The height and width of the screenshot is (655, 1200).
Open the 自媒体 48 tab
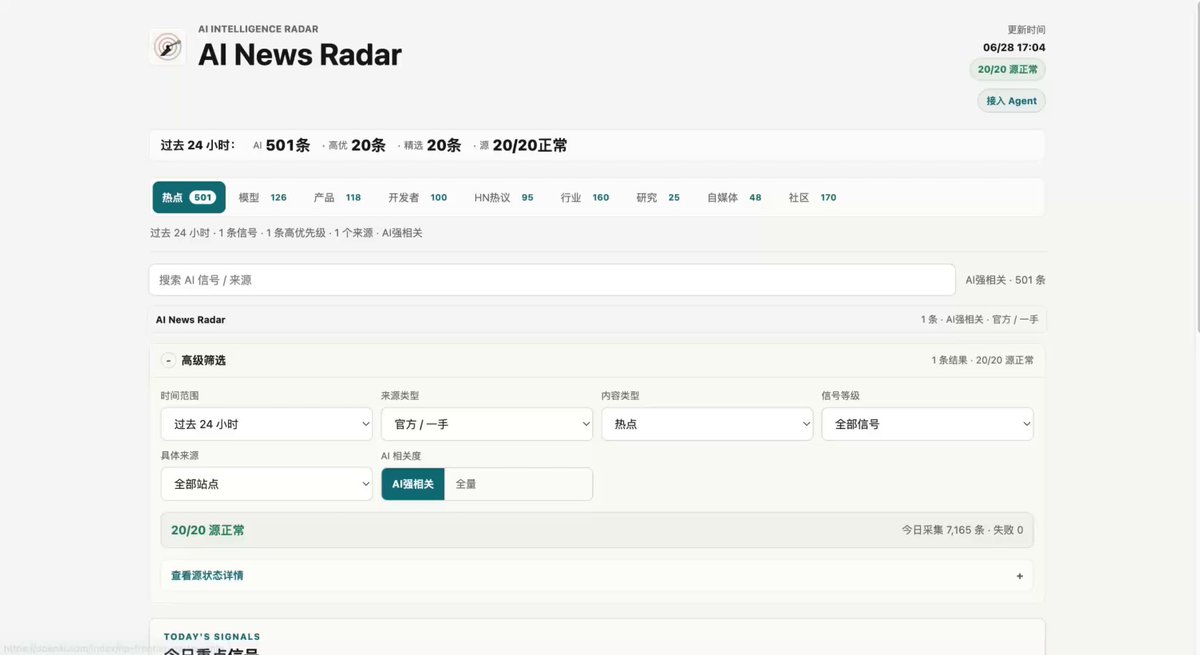tap(734, 197)
